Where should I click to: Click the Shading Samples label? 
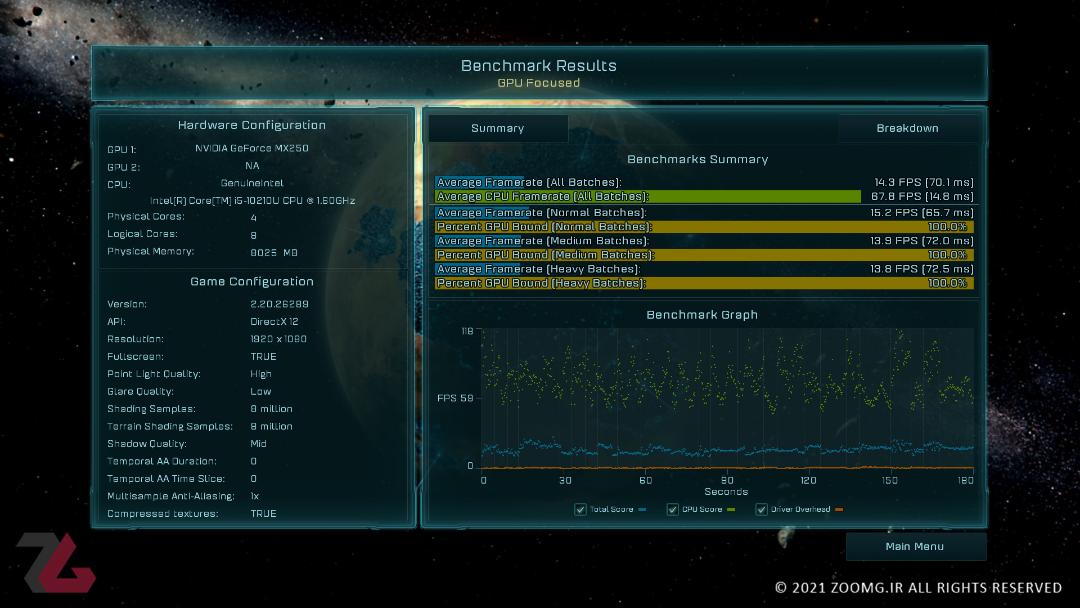pyautogui.click(x=151, y=409)
